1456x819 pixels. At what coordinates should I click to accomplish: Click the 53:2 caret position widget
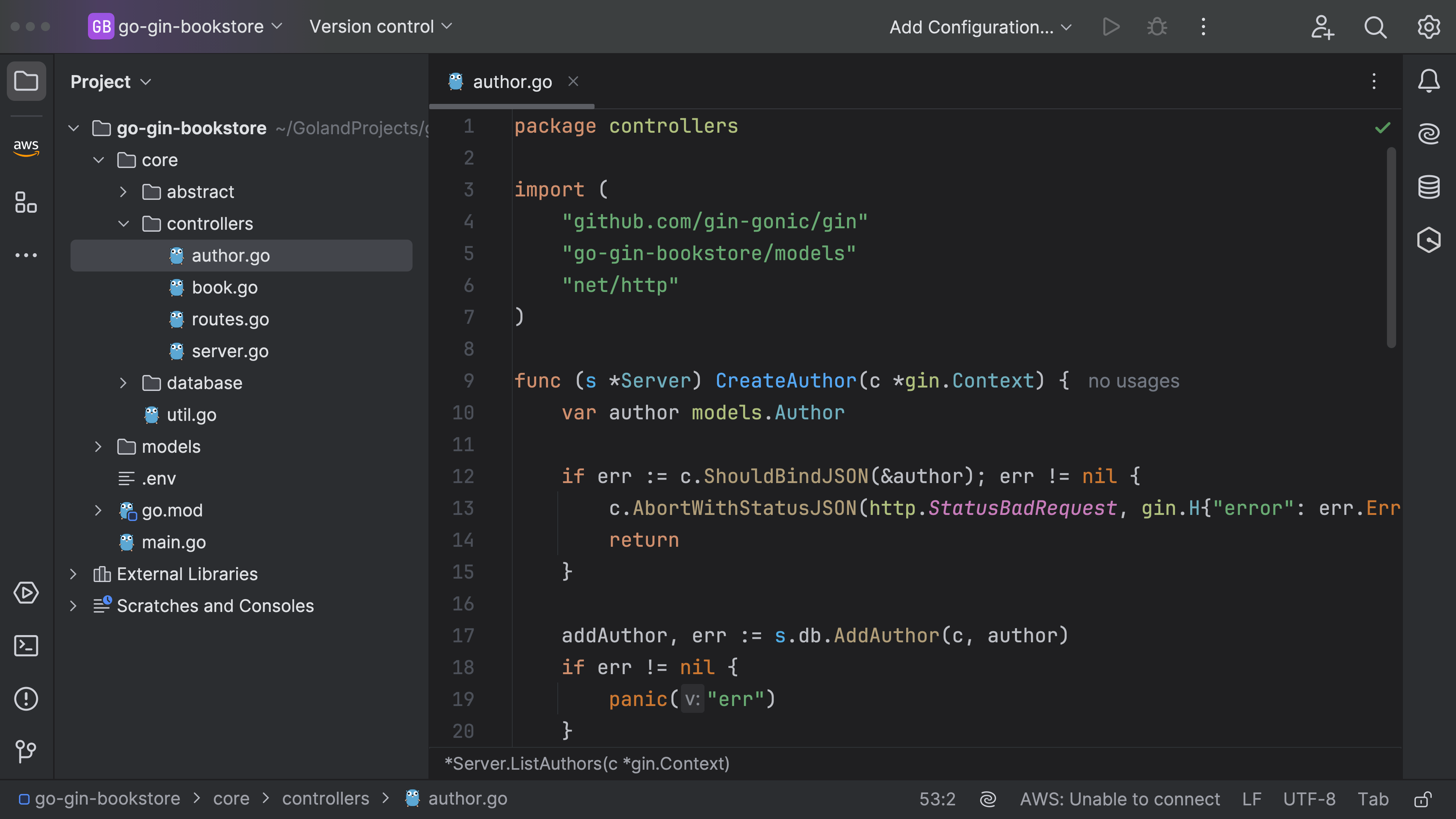pos(937,799)
